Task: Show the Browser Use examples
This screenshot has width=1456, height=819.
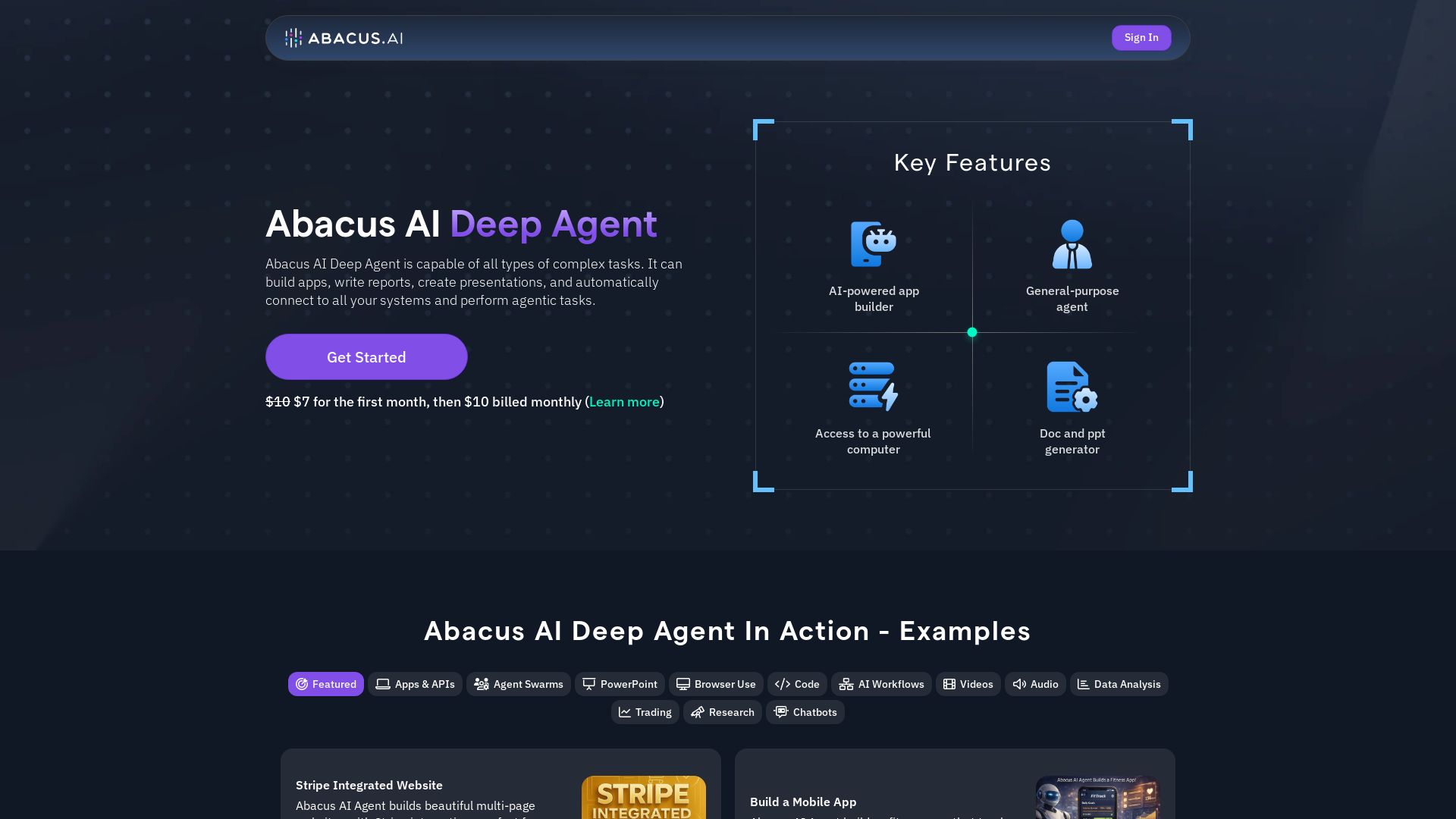Action: point(716,684)
